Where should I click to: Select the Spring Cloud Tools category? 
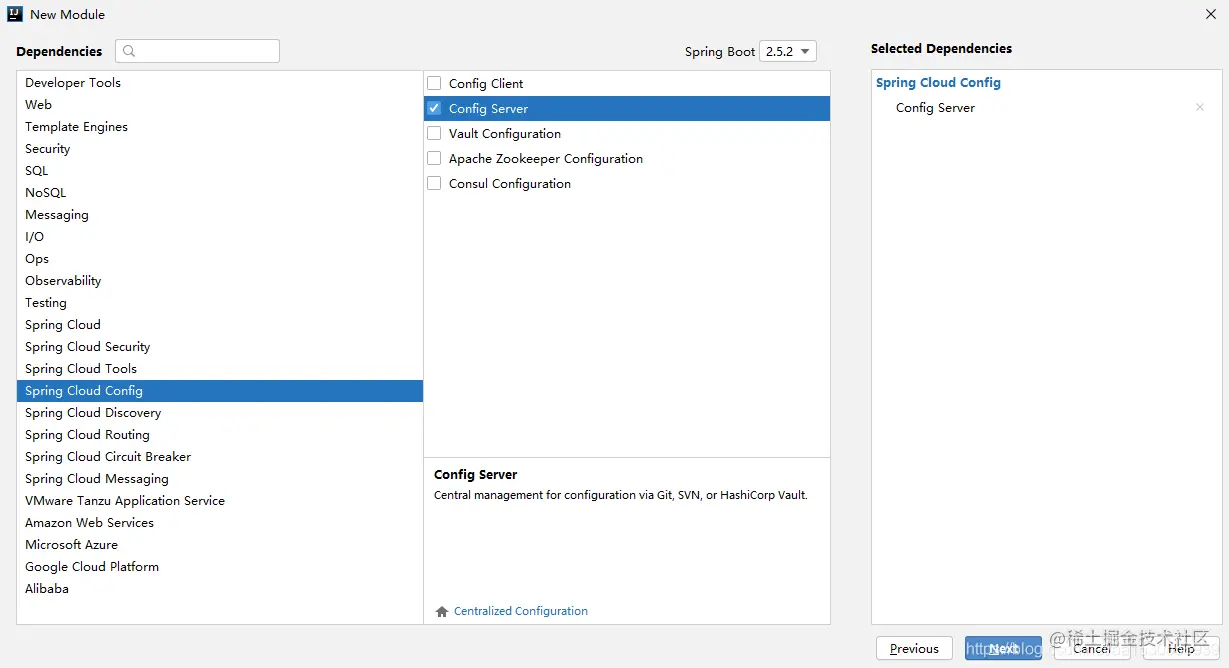[220, 369]
